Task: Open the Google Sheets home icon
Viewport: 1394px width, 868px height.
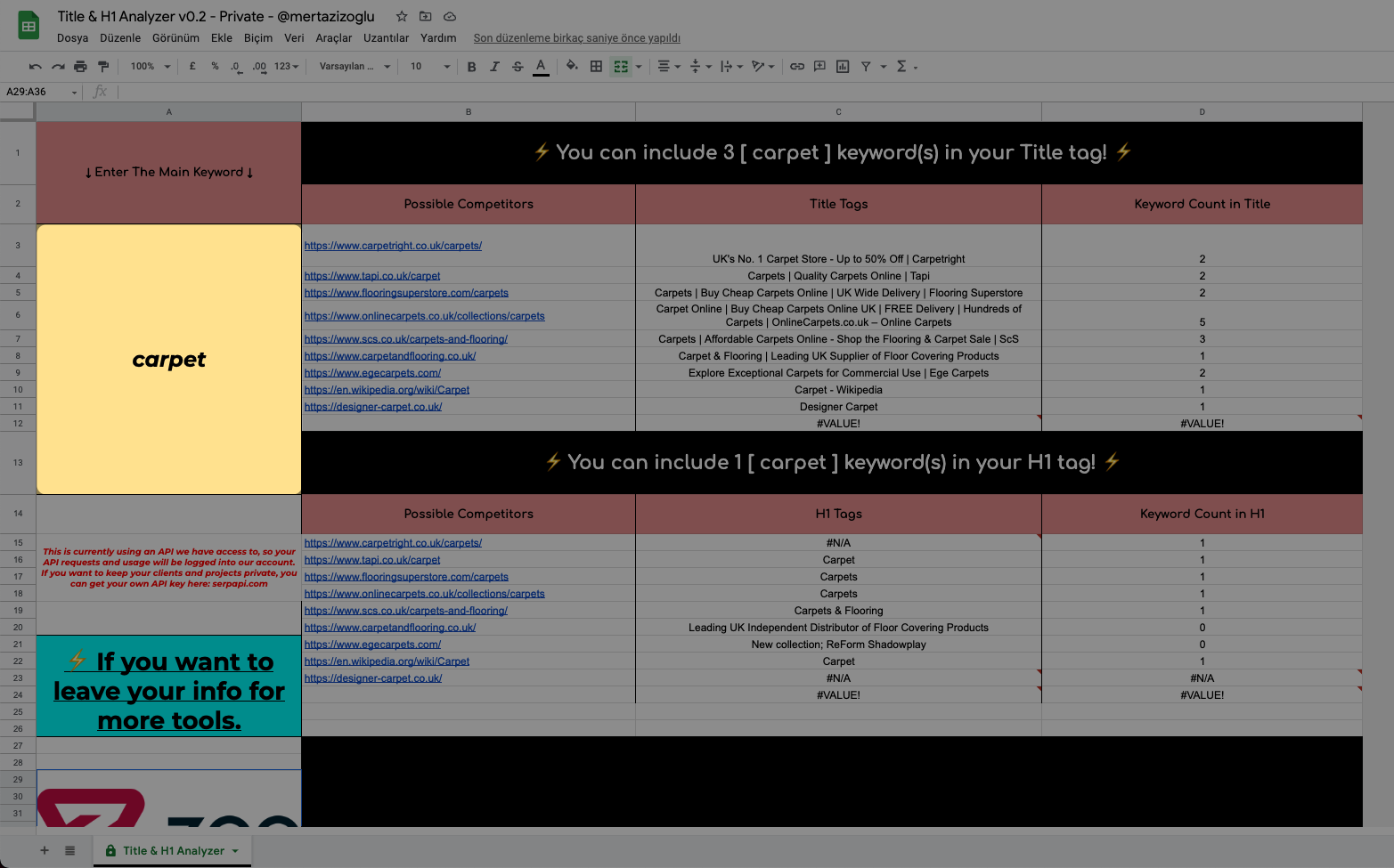Action: 29,26
